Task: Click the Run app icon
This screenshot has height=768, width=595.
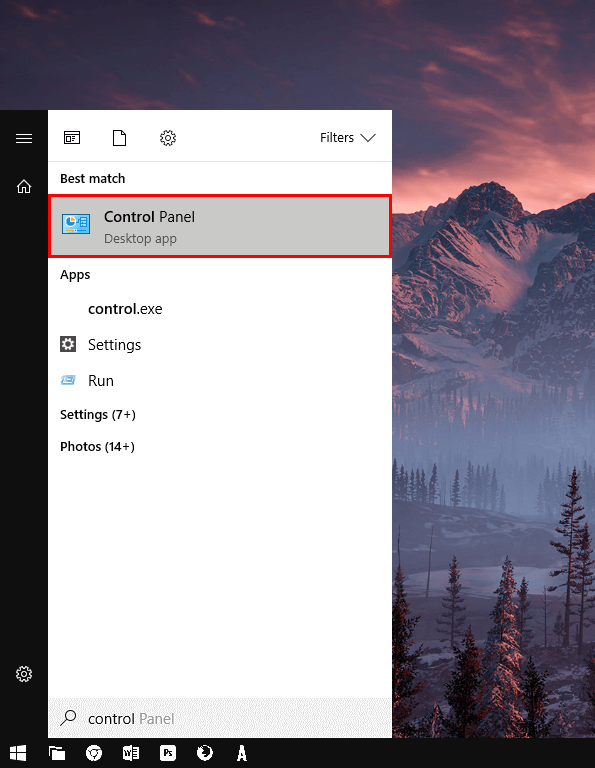Action: coord(68,380)
